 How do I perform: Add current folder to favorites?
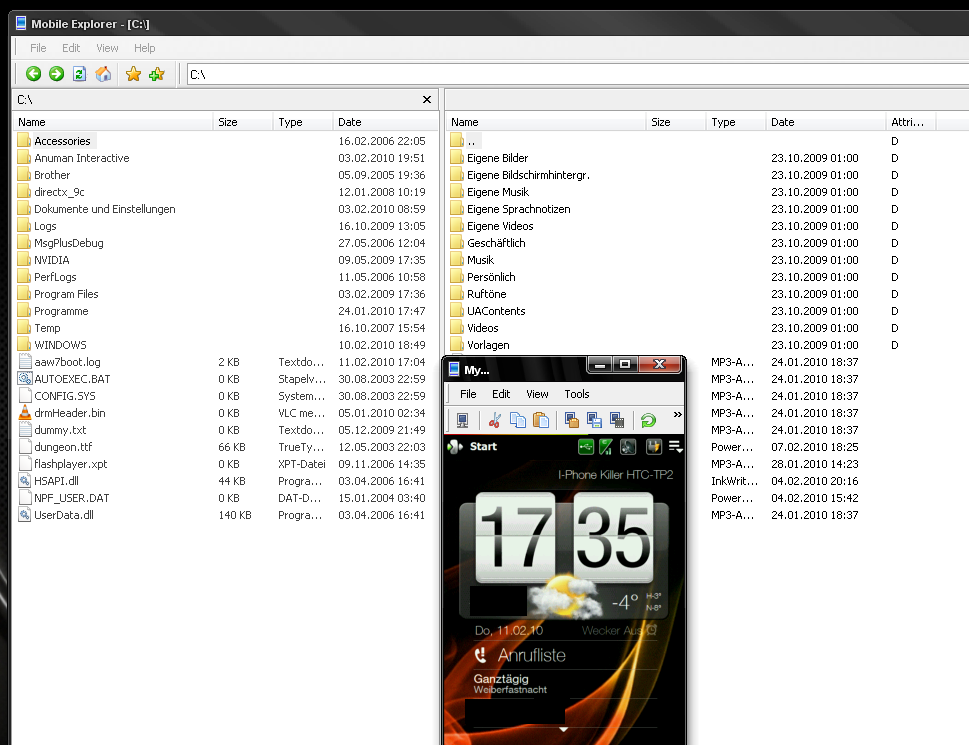click(156, 74)
